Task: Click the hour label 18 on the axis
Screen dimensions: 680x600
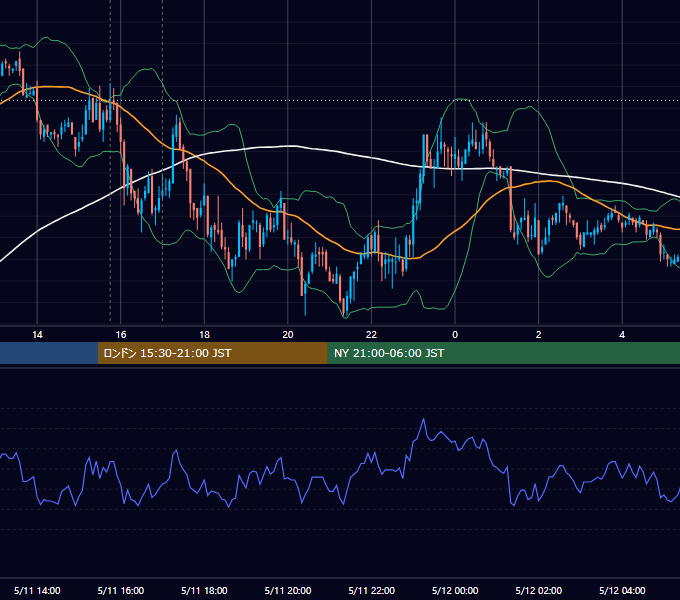Action: click(204, 335)
